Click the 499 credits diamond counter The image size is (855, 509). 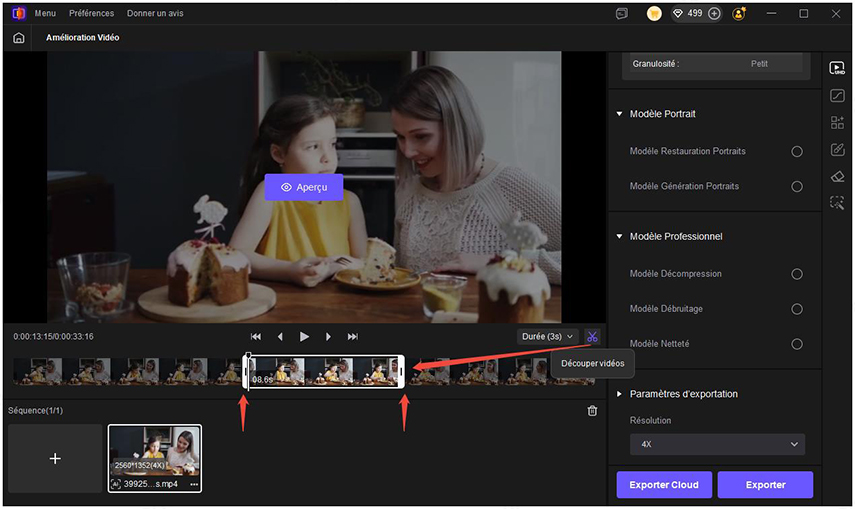[688, 14]
